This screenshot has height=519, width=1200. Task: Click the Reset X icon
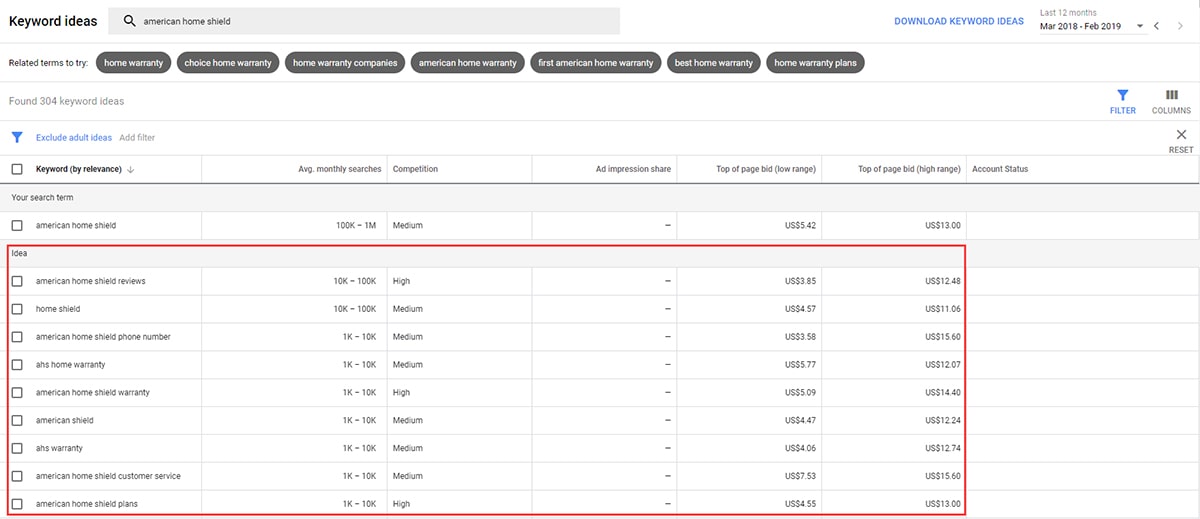coord(1181,134)
